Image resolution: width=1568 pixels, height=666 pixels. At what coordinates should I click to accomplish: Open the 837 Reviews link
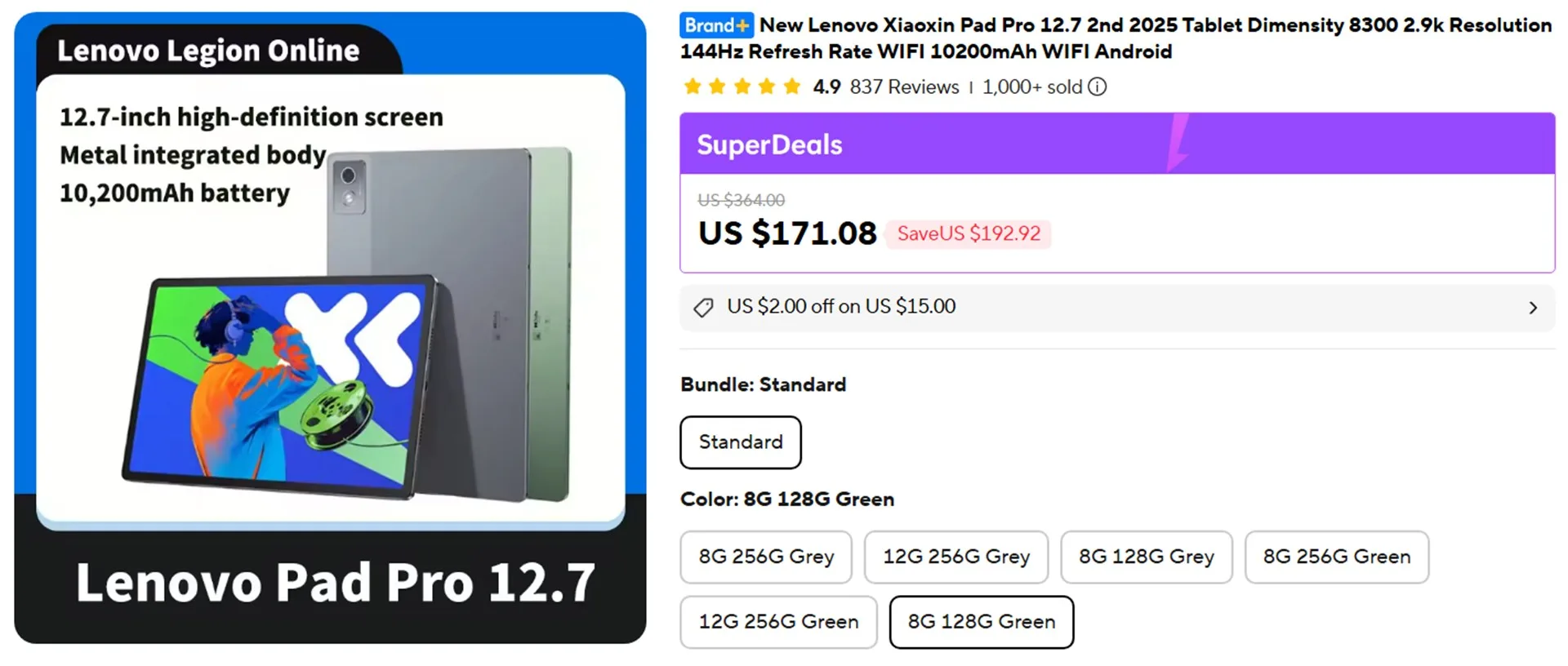pyautogui.click(x=904, y=87)
